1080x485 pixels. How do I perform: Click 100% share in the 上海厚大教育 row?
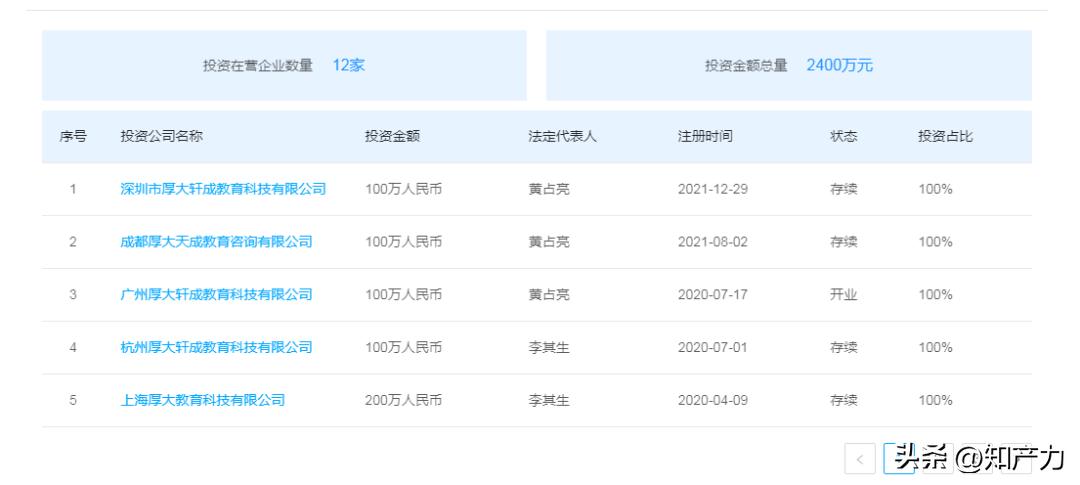tap(935, 400)
